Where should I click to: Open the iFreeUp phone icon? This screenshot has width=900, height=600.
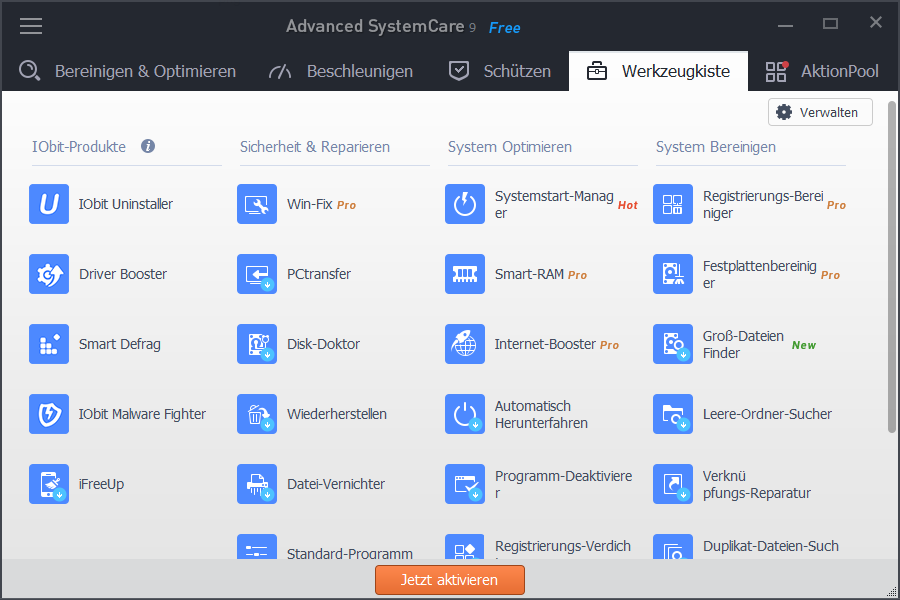click(x=49, y=484)
